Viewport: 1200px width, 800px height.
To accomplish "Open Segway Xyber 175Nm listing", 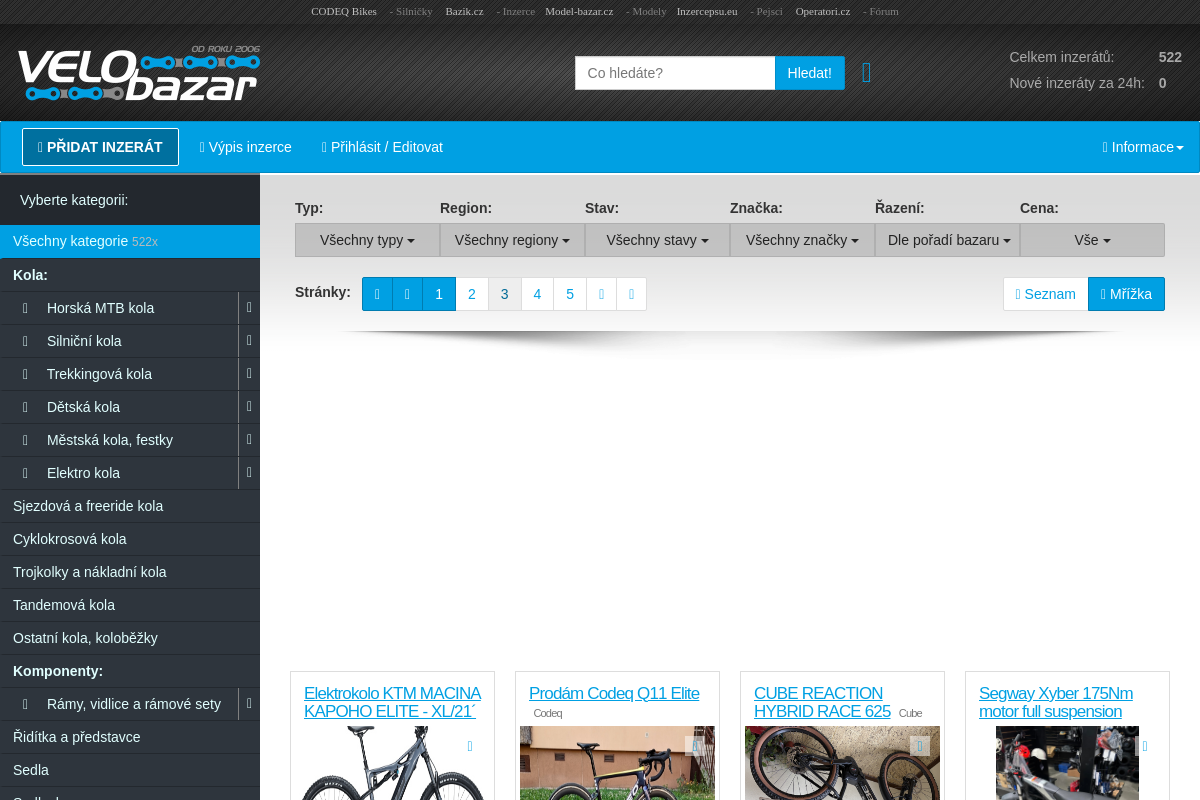I will (1056, 702).
